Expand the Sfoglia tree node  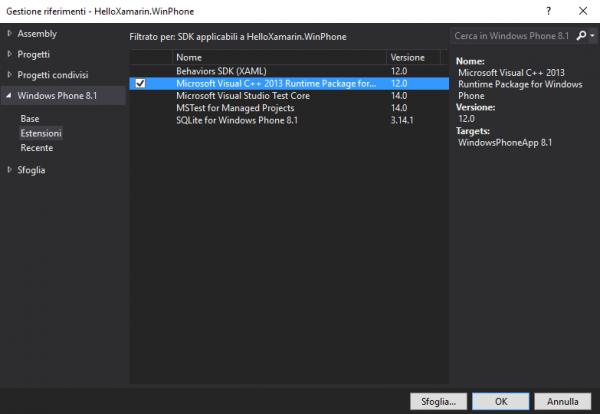point(9,170)
